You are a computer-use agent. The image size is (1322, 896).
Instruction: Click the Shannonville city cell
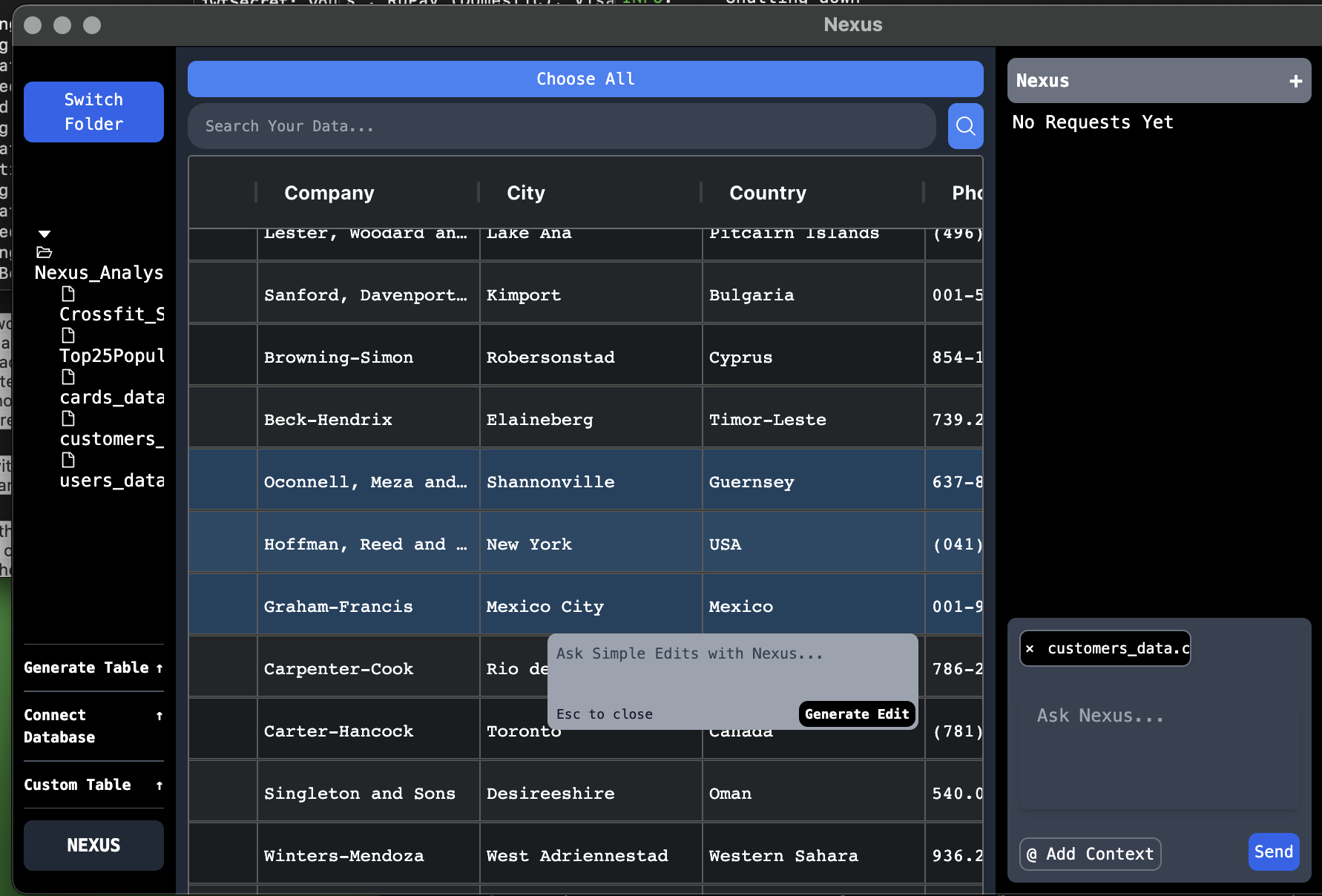(x=591, y=481)
